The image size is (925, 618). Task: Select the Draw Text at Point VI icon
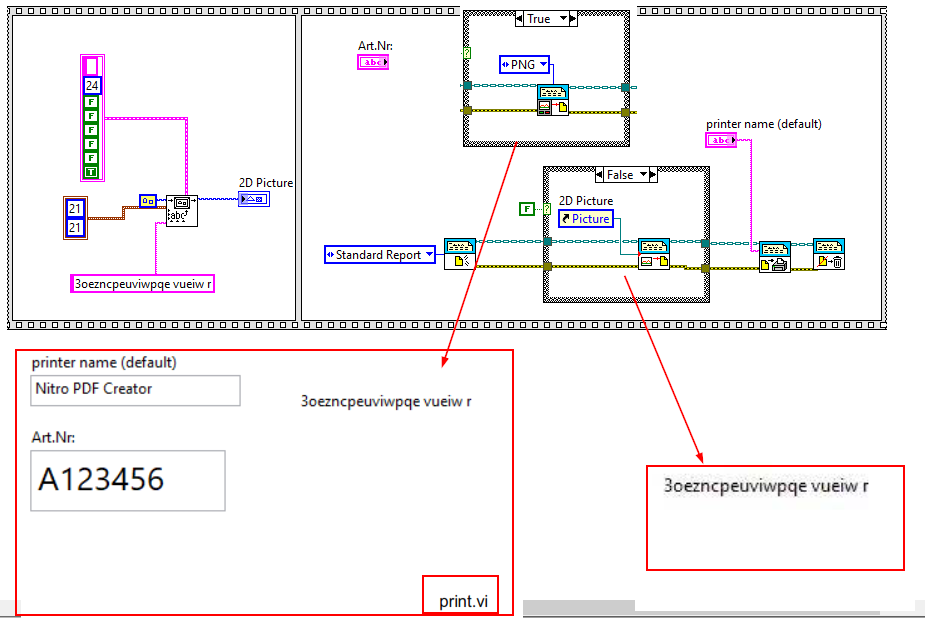click(182, 211)
